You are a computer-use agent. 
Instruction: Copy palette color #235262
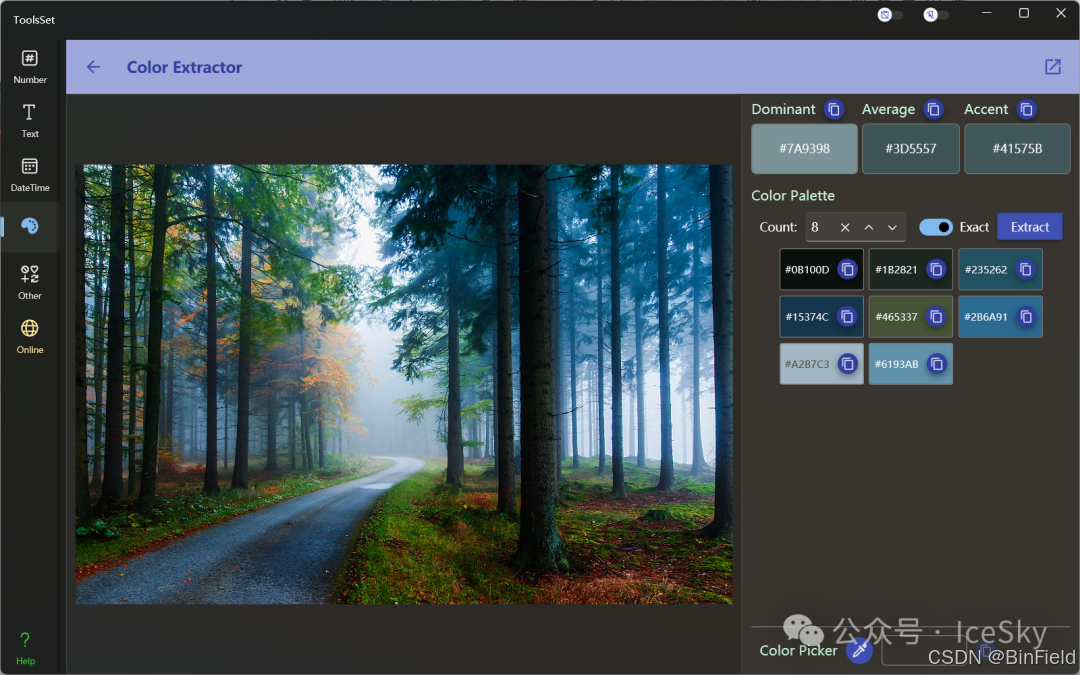[x=1026, y=269]
